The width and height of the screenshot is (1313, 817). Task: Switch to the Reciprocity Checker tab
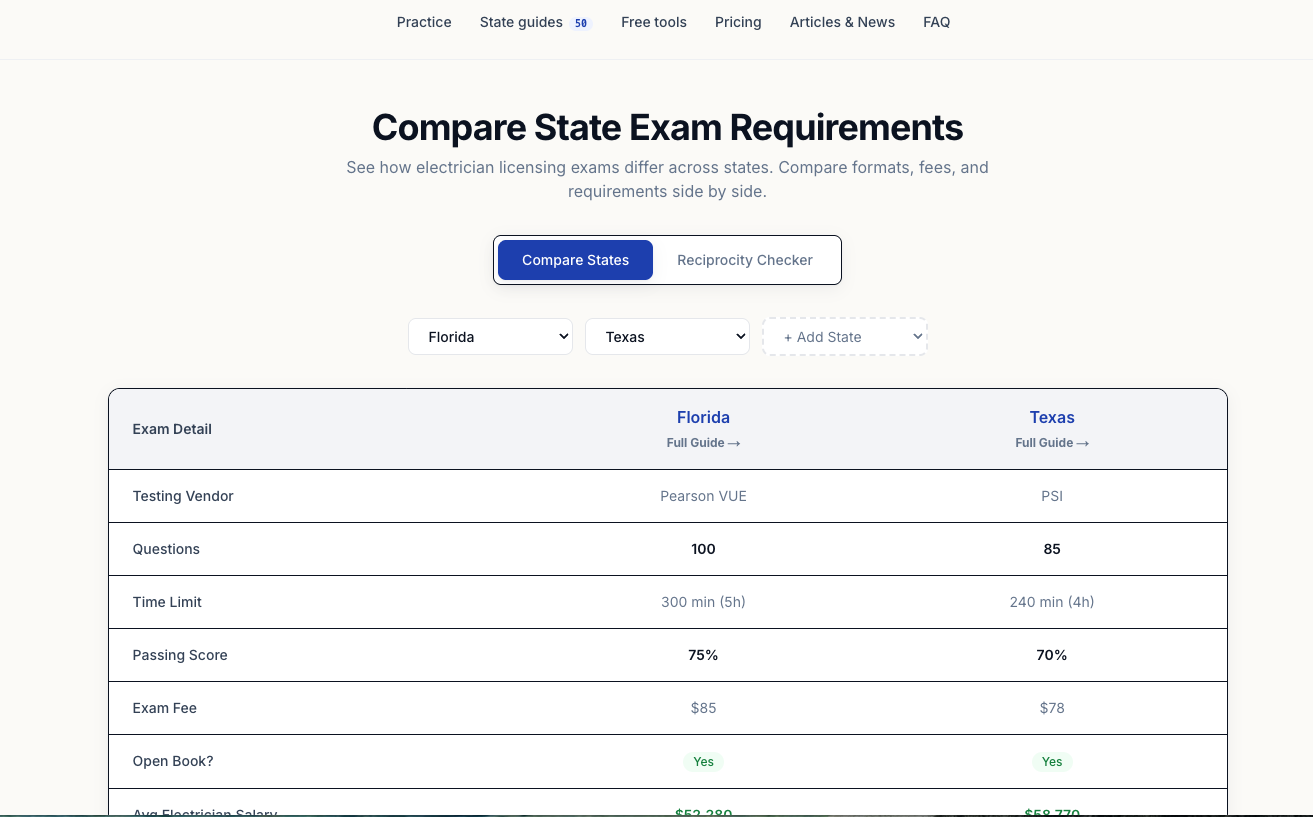pos(745,260)
